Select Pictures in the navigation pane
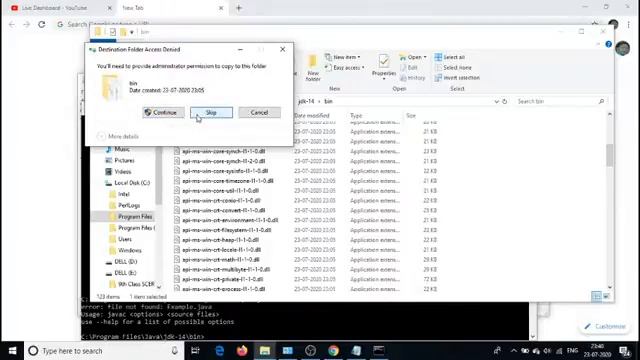The height and width of the screenshot is (360, 640). [120, 160]
